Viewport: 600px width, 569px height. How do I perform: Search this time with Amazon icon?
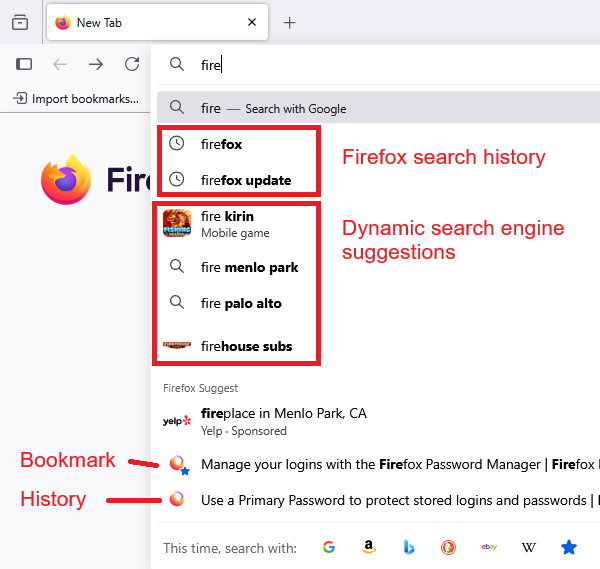[368, 547]
